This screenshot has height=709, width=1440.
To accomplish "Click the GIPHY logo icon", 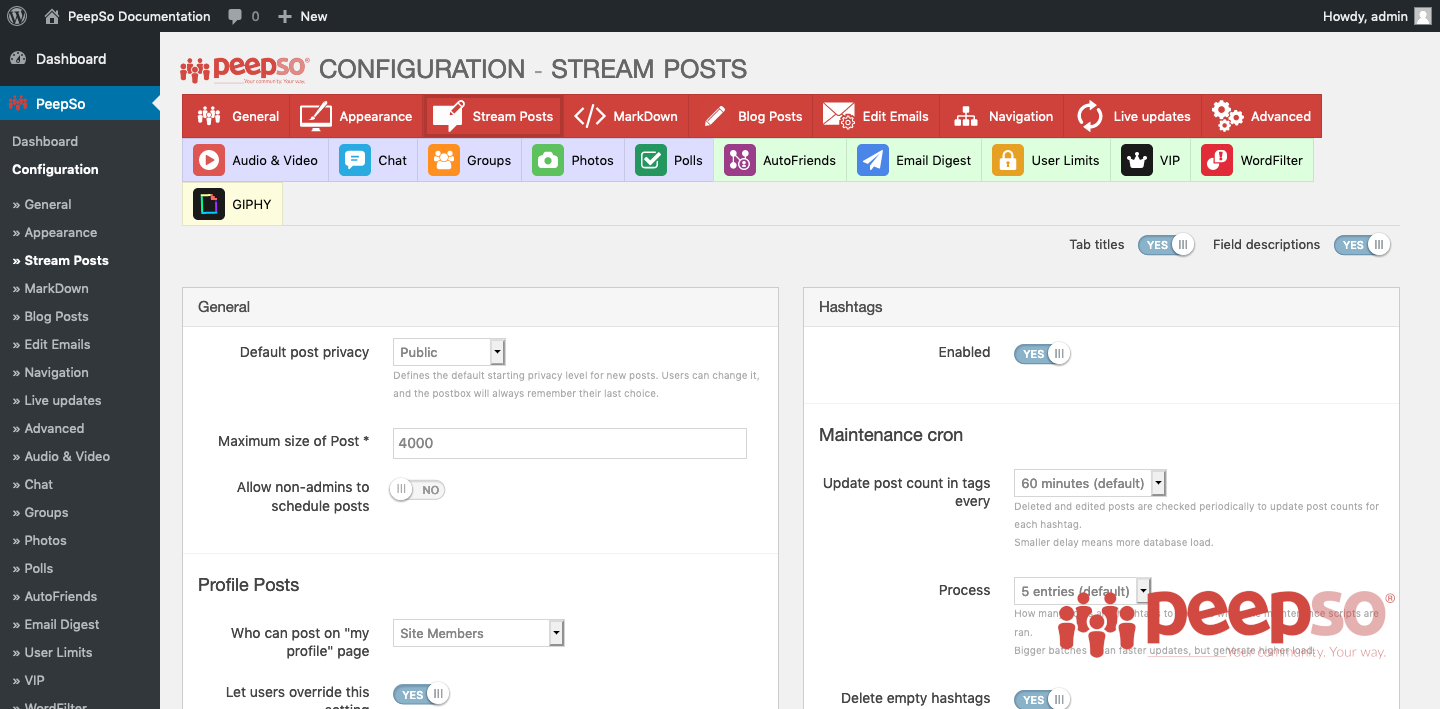I will pyautogui.click(x=209, y=204).
